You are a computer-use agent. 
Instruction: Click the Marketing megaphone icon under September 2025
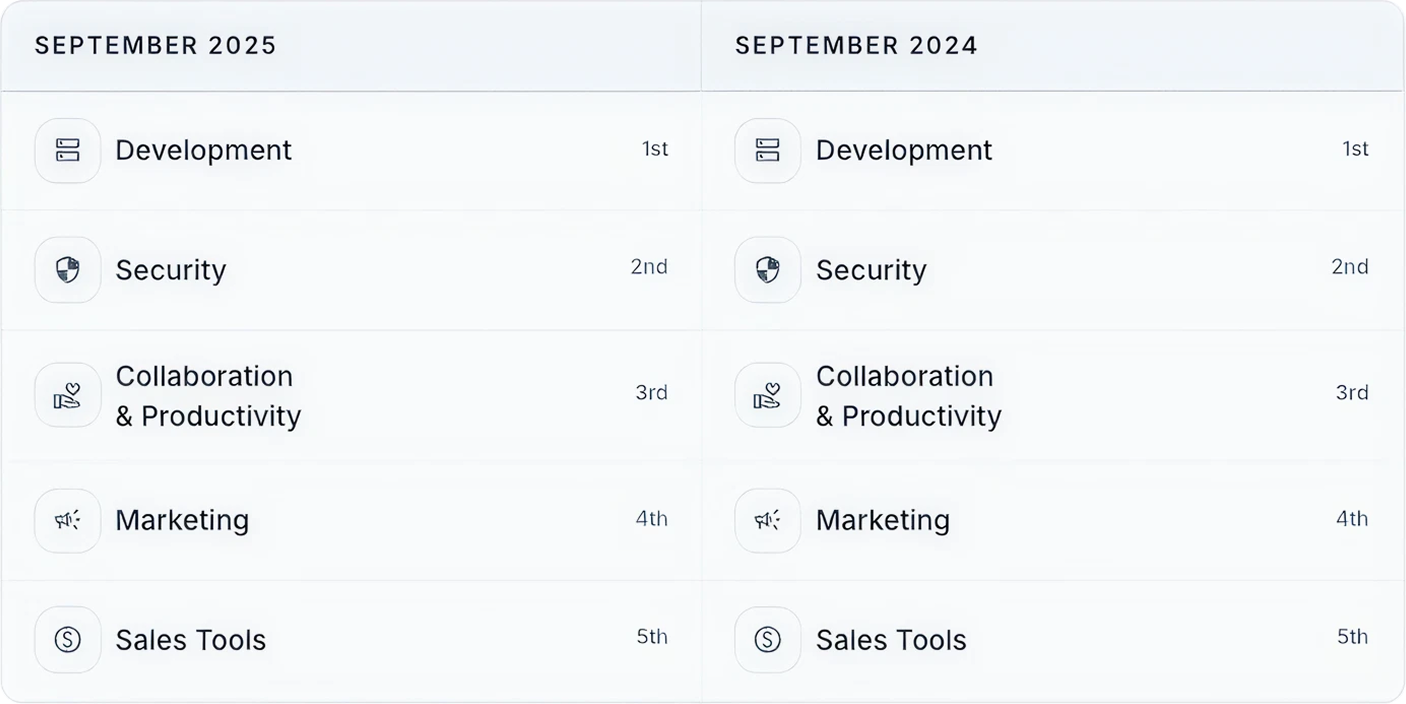tap(67, 520)
